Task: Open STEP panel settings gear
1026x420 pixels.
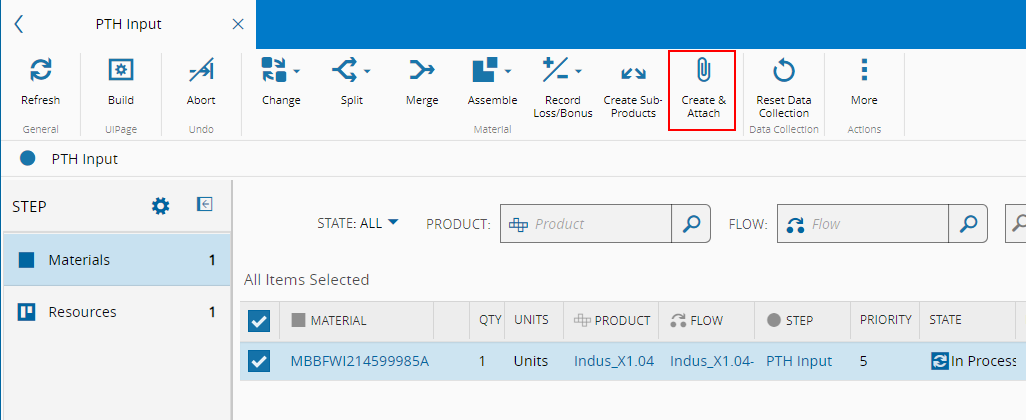Action: pos(160,206)
